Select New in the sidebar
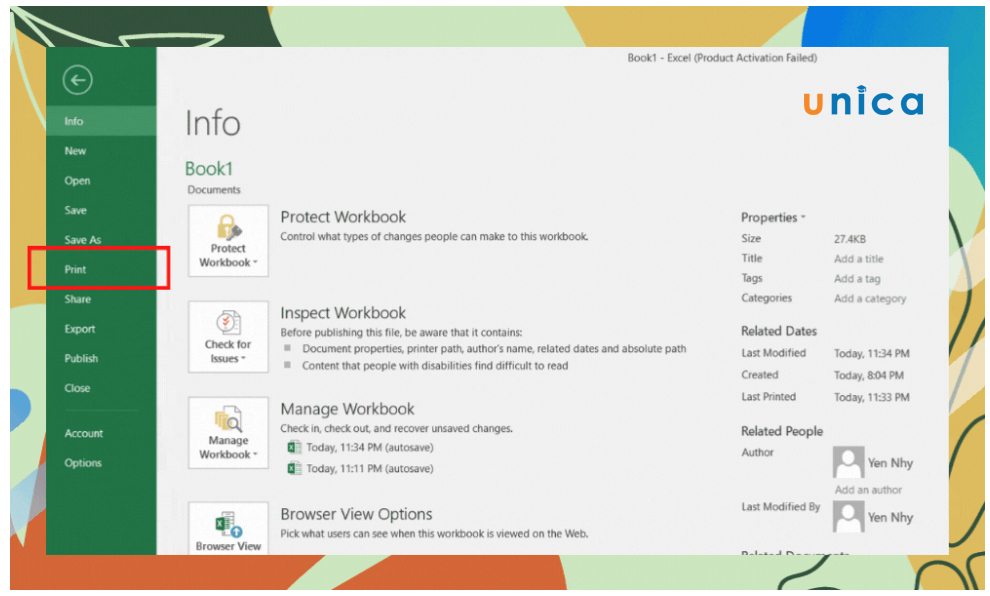990x596 pixels. [101, 151]
